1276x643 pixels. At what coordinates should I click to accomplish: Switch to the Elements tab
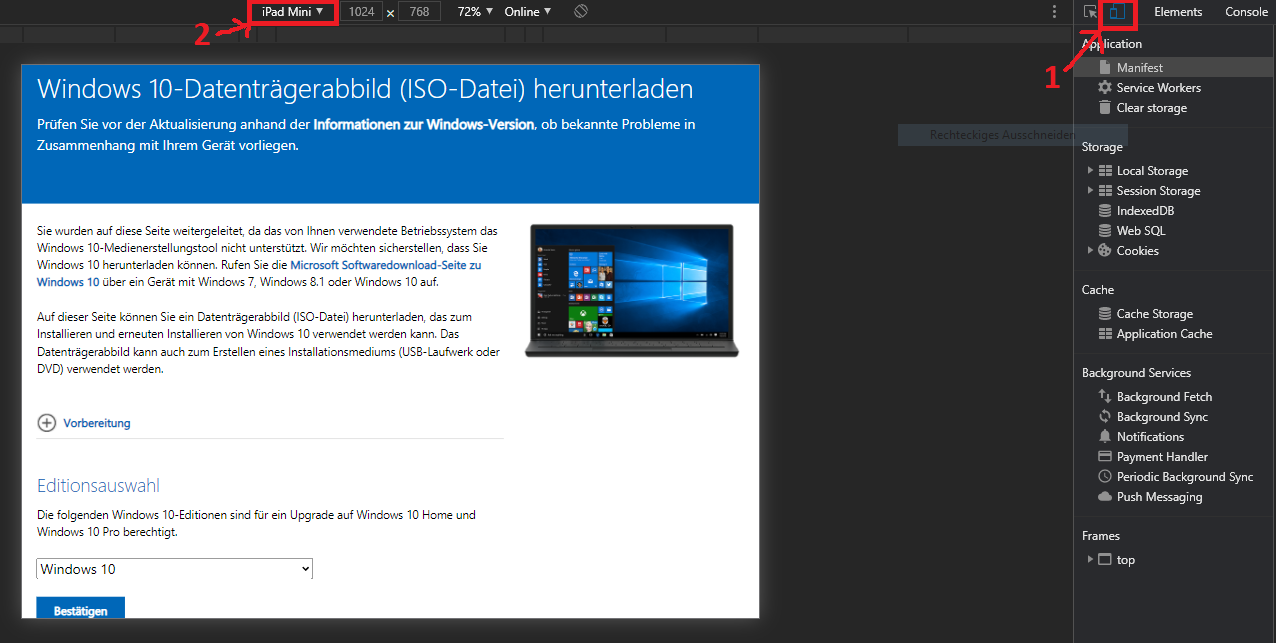[x=1178, y=12]
